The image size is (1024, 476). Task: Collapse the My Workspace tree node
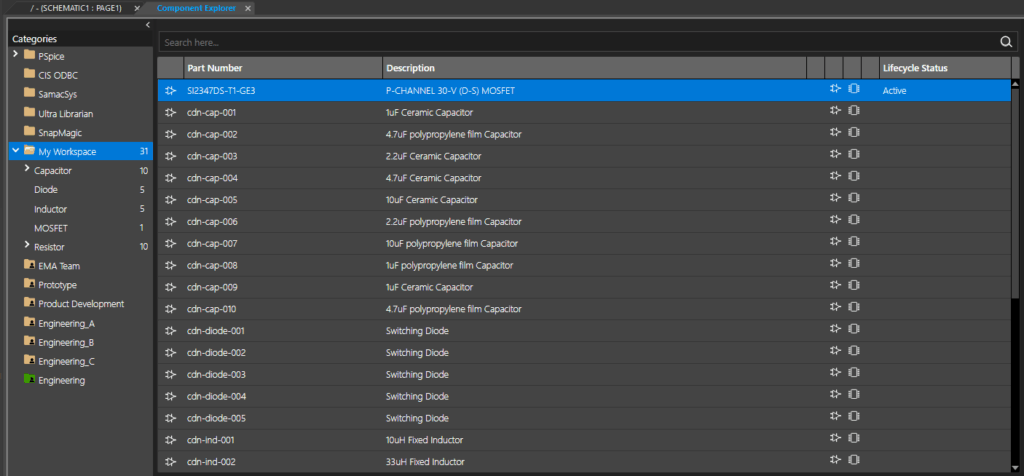pos(16,151)
